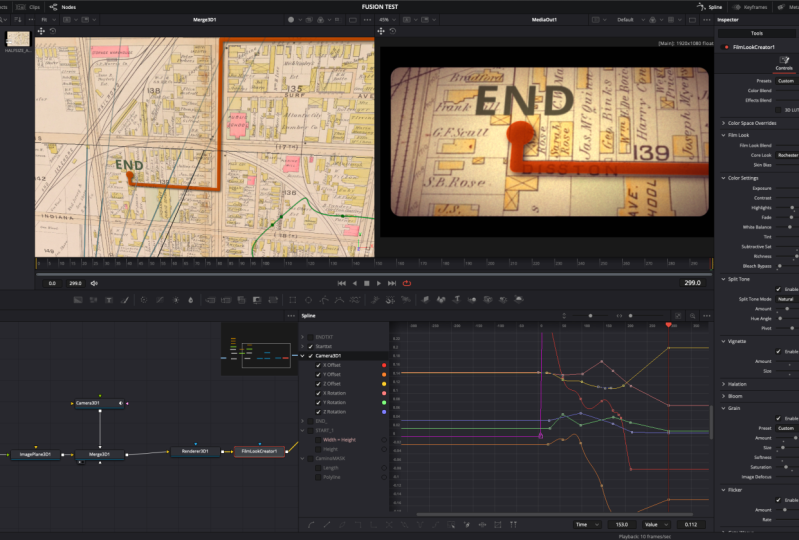Add a Fast Noise node from the toolbar
This screenshot has height=540, width=799.
pos(93,300)
